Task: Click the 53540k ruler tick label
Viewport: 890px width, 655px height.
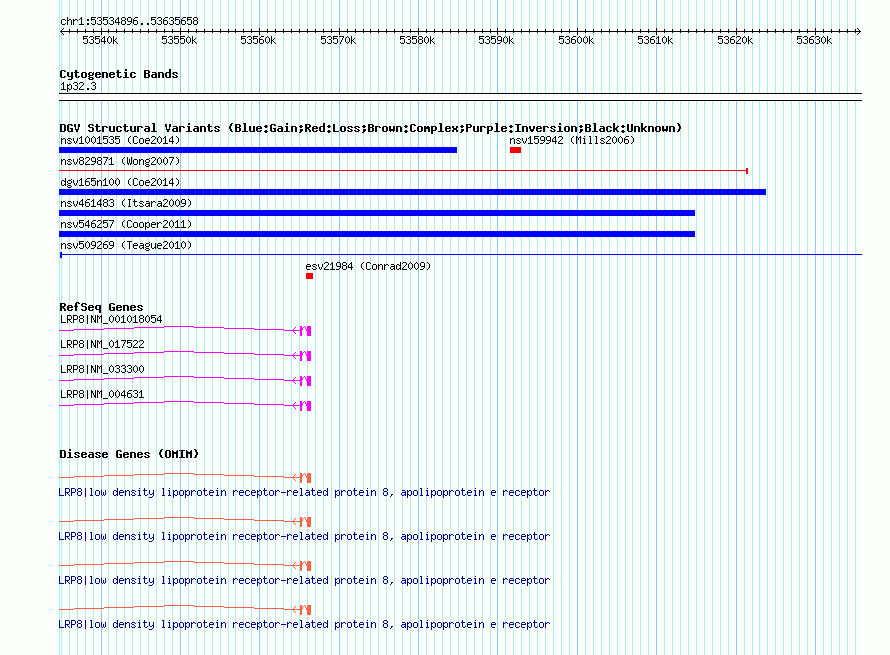Action: 100,40
